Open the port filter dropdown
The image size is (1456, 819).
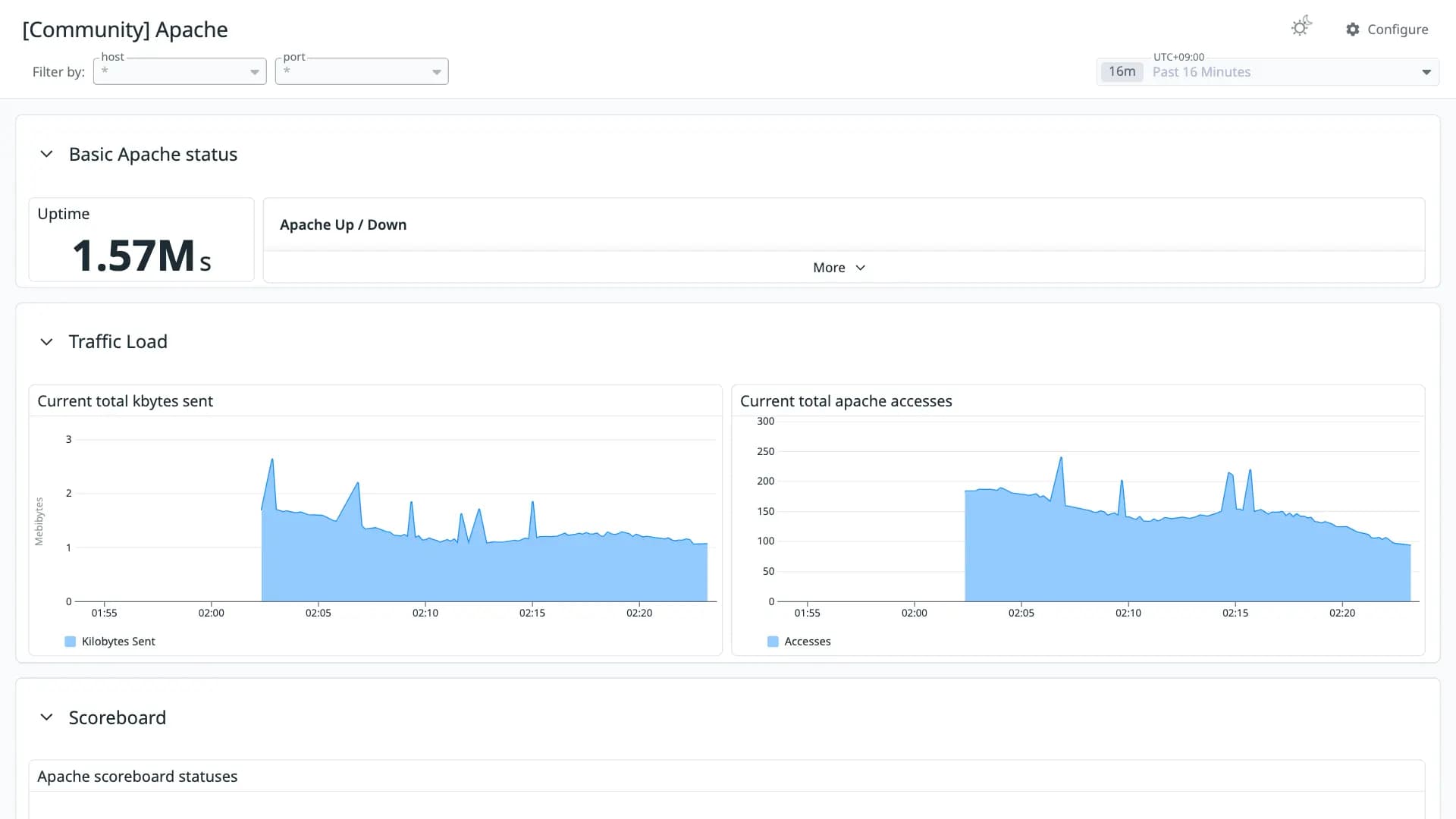(x=362, y=71)
